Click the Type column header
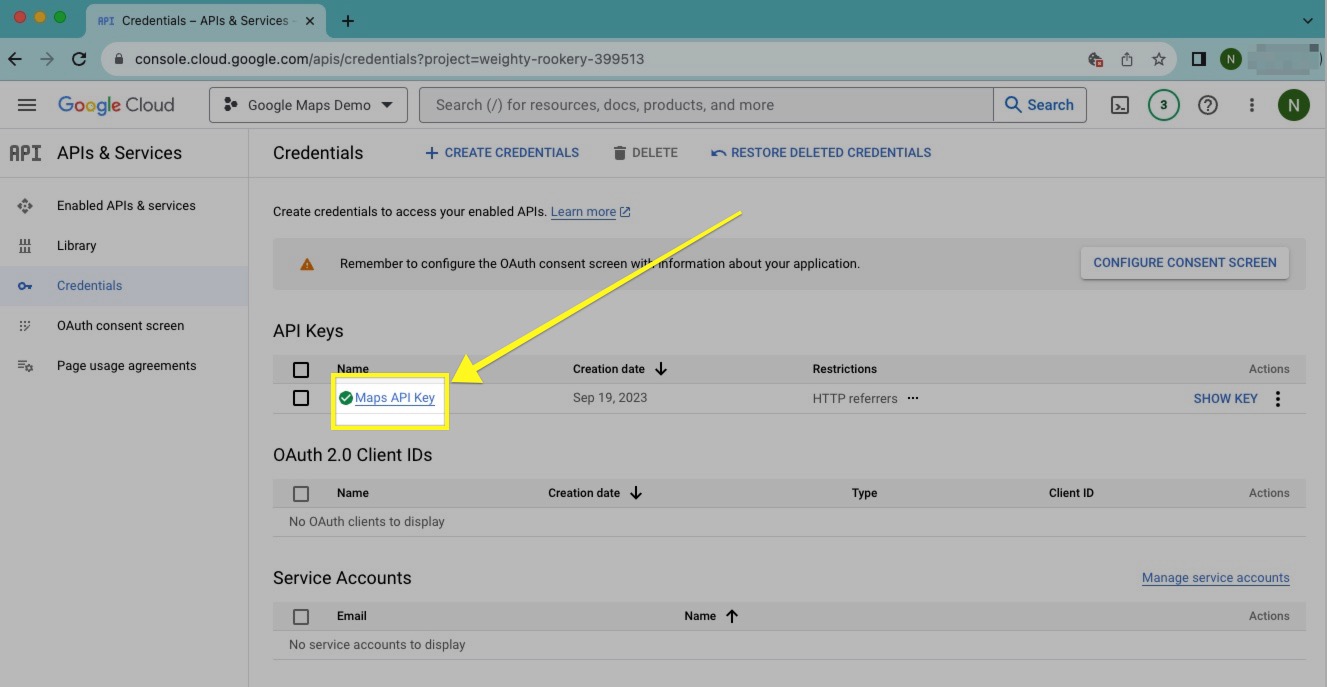 point(864,493)
